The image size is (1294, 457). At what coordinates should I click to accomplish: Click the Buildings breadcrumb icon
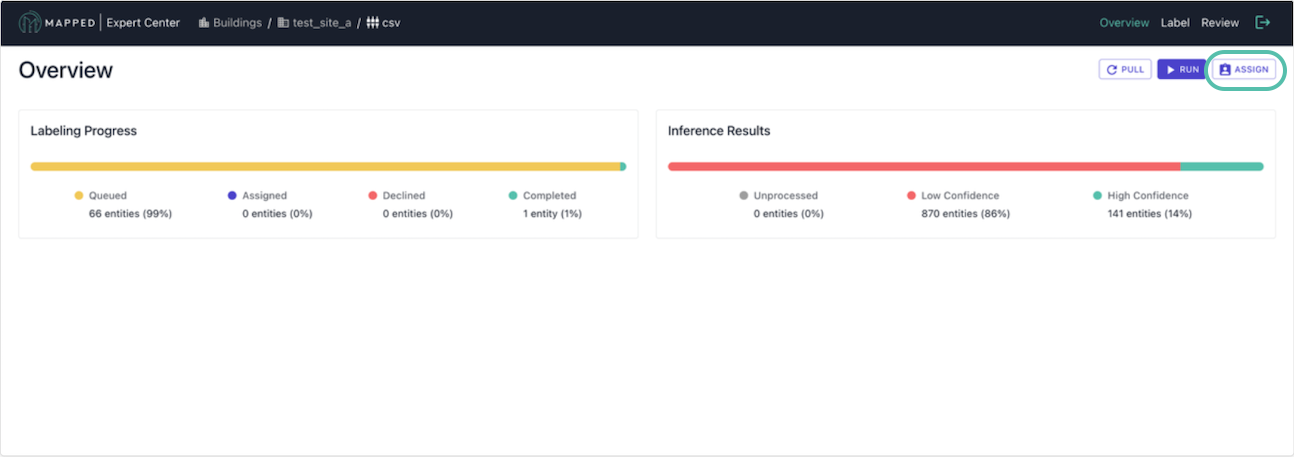tap(204, 22)
